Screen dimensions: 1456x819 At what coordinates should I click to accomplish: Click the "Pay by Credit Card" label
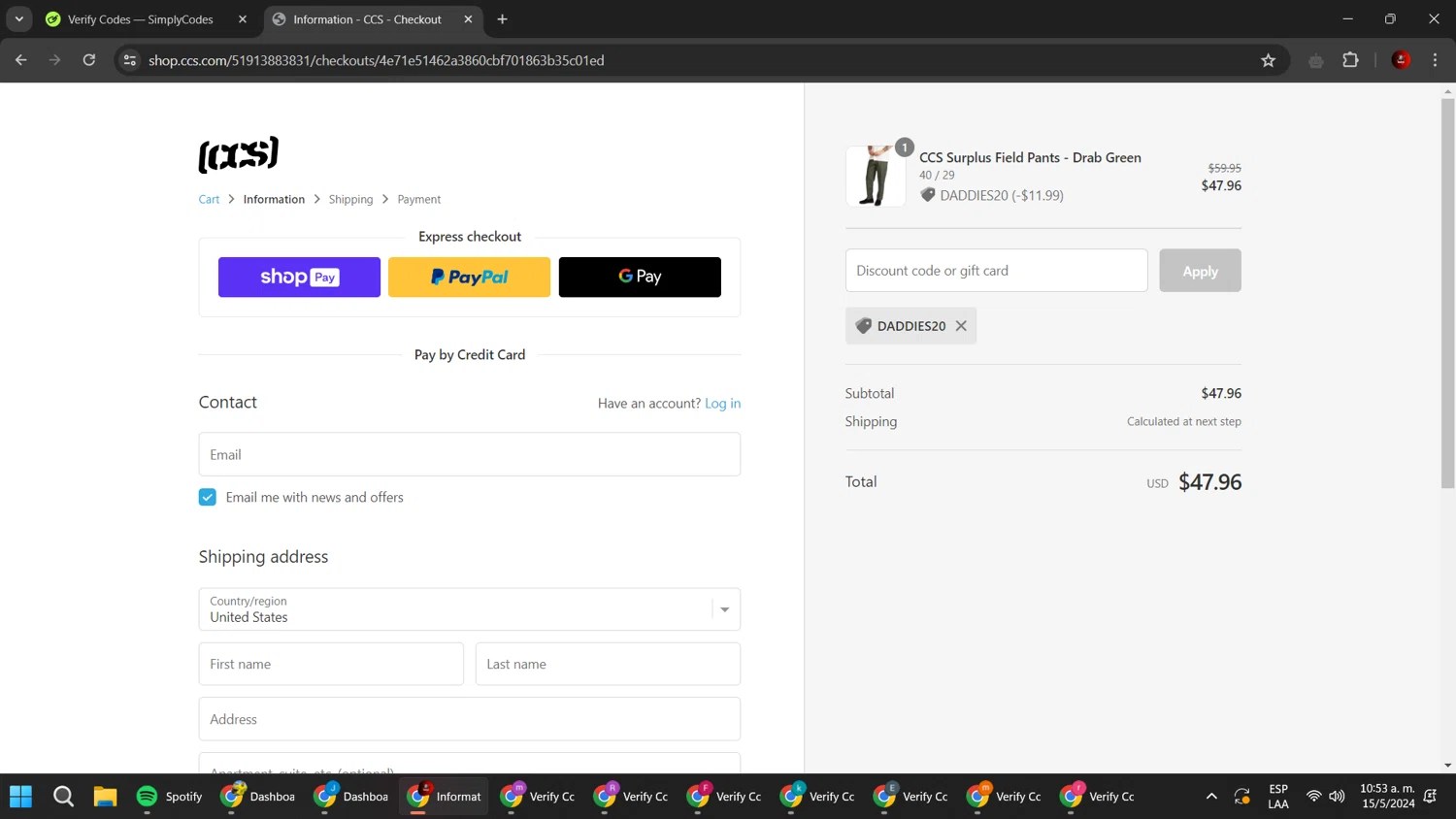point(470,355)
